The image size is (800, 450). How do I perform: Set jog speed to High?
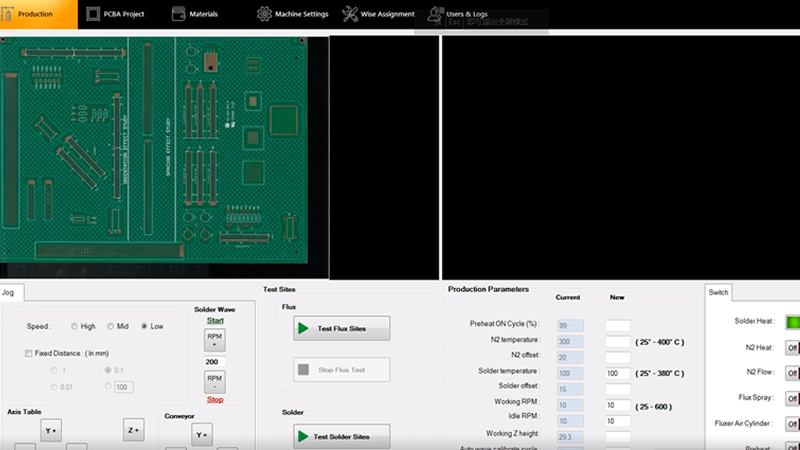74,327
